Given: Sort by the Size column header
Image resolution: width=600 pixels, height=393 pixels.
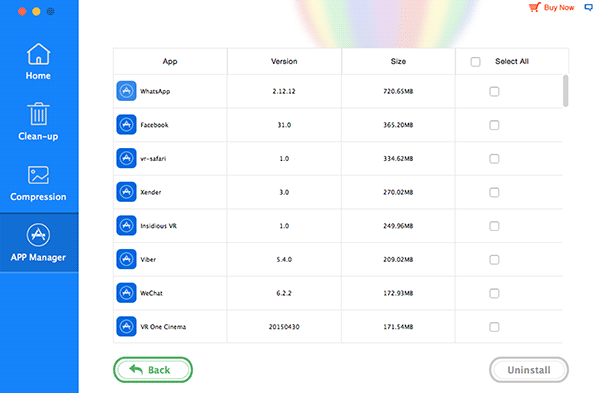Looking at the screenshot, I should coord(398,61).
